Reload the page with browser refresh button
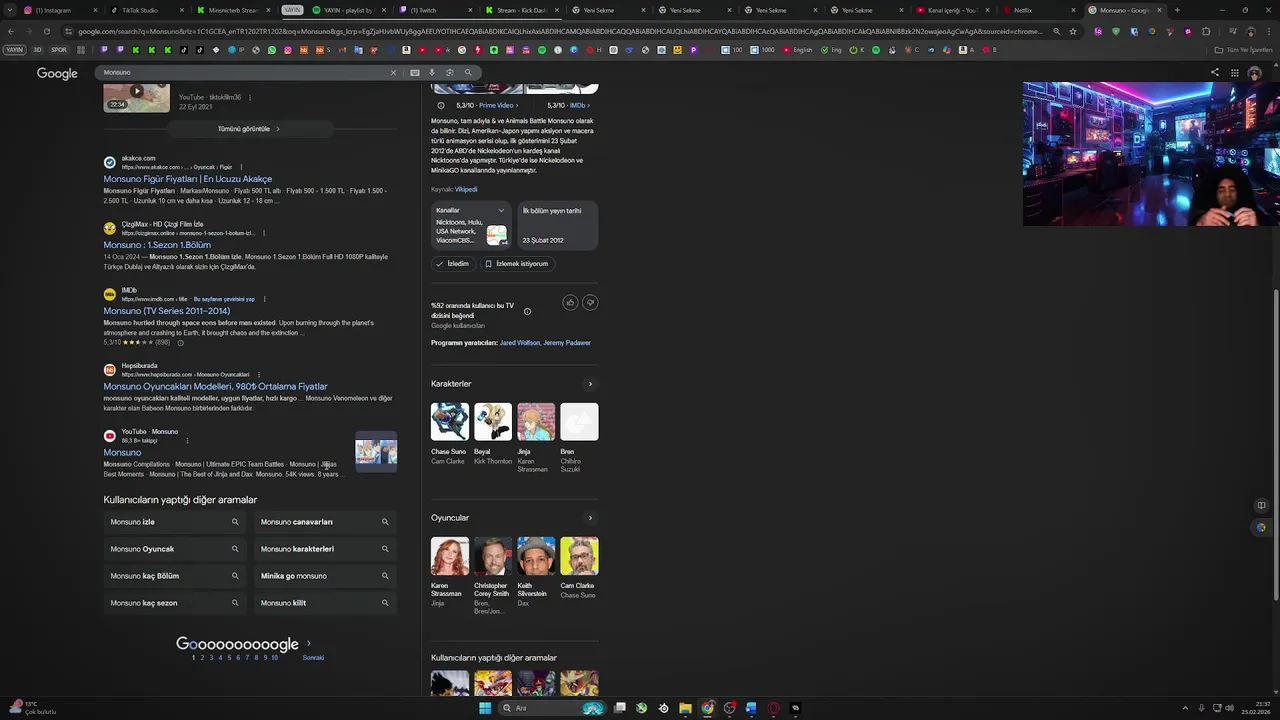This screenshot has width=1280, height=720. [x=46, y=31]
